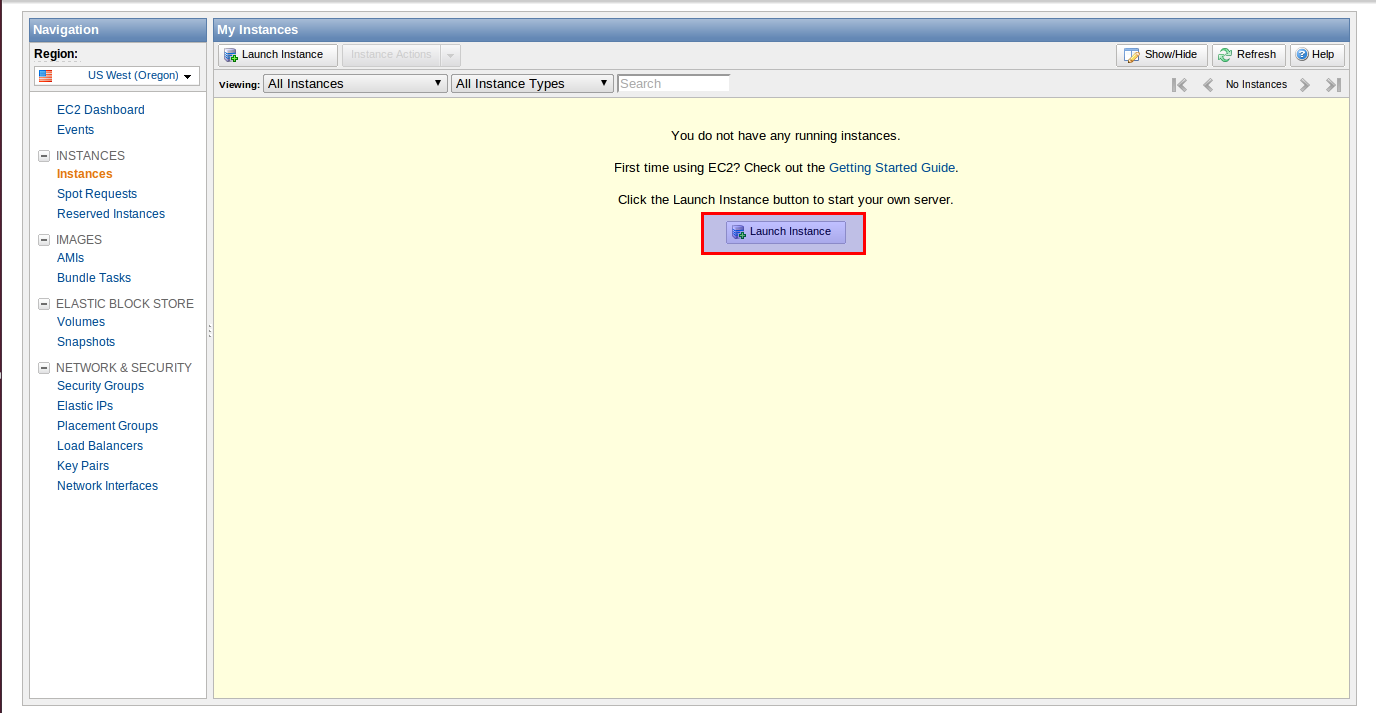
Task: Open Volumes page
Action: tap(81, 322)
